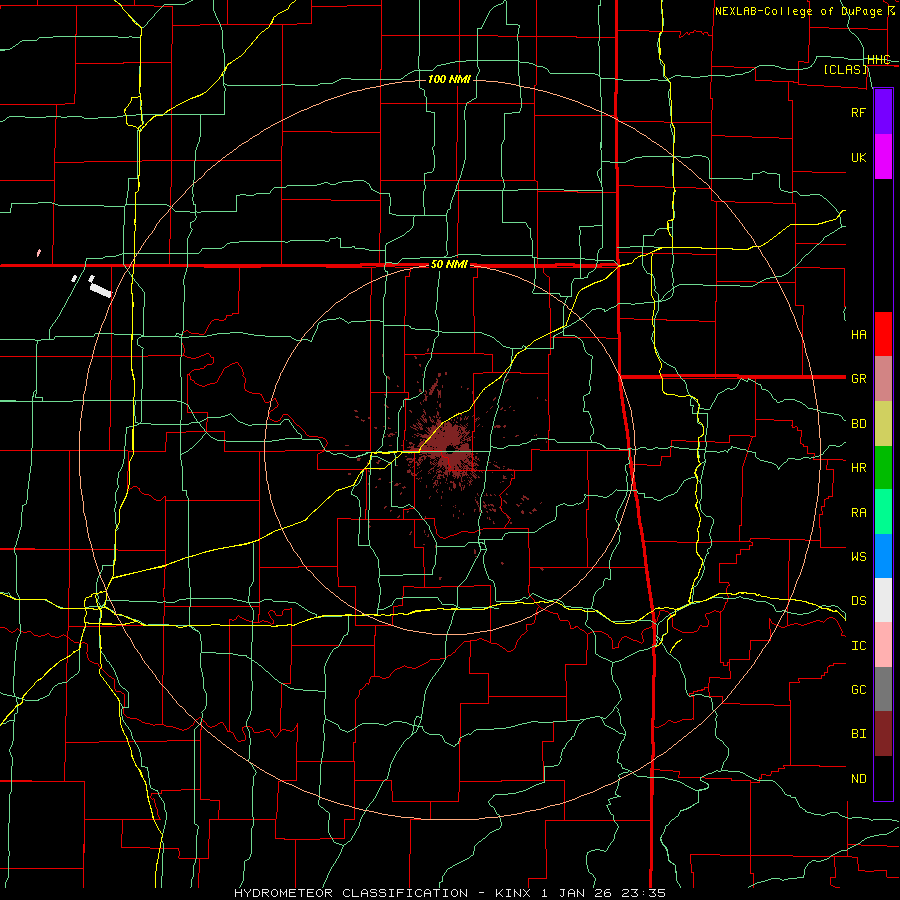
Task: Select the BD yellow legend swatch
Action: 883,424
